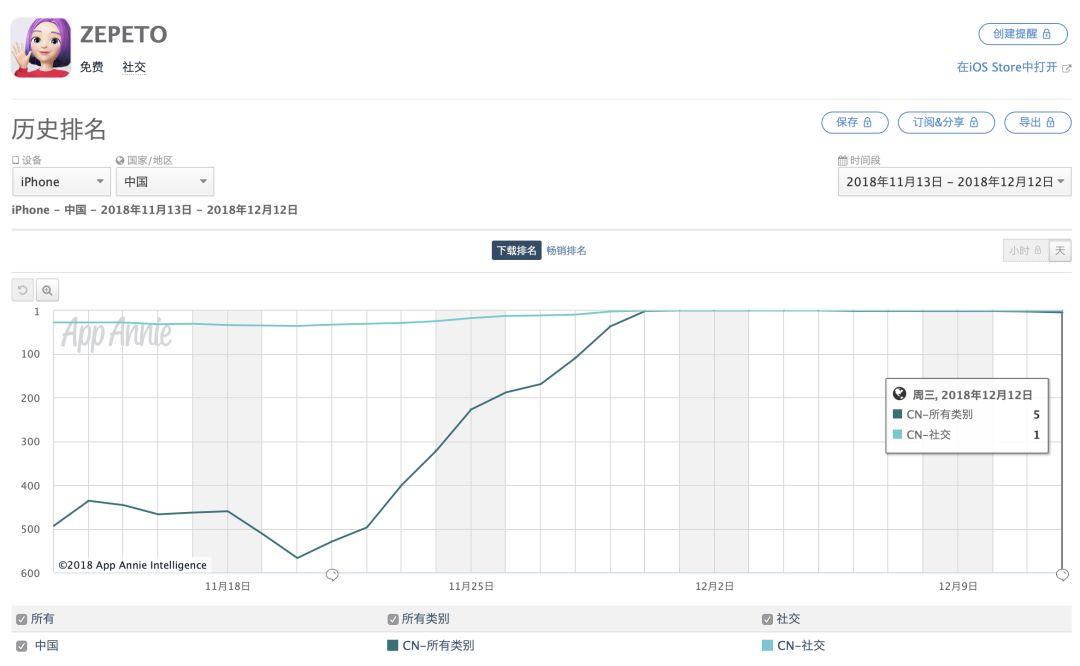Click the magnifier zoom icon above chart
The width and height of the screenshot is (1080, 666).
(47, 290)
